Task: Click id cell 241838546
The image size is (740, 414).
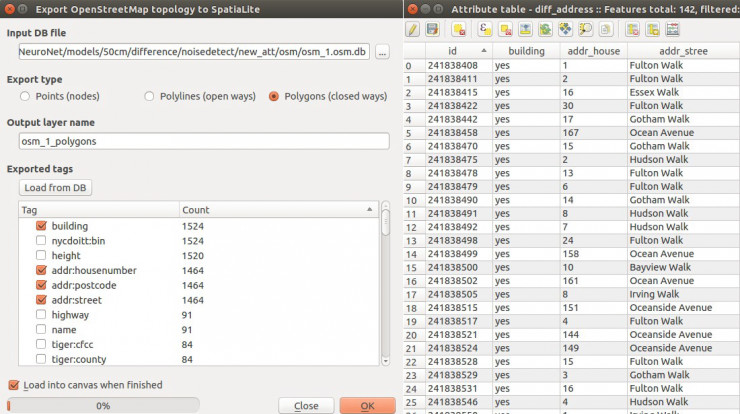Action: [459, 402]
